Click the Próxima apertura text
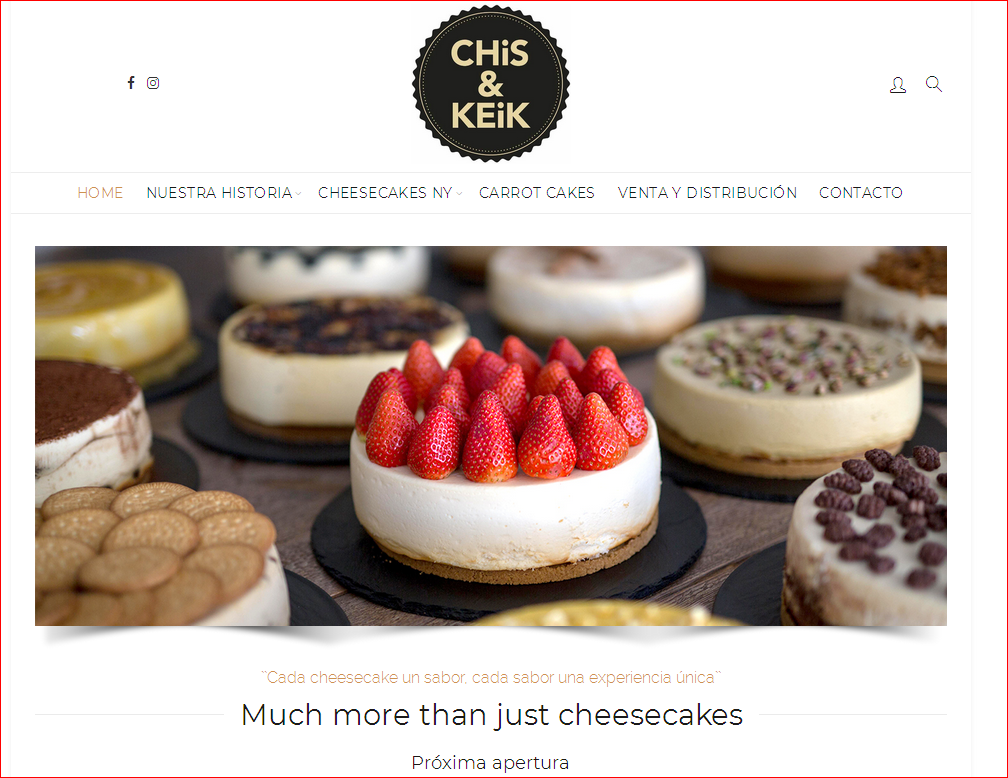Viewport: 1008px width, 778px height. [x=490, y=763]
